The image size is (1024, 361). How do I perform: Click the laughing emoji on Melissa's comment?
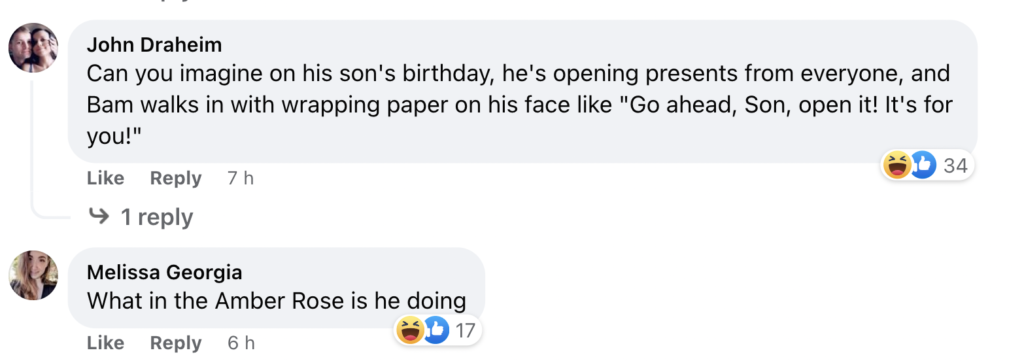coord(409,330)
